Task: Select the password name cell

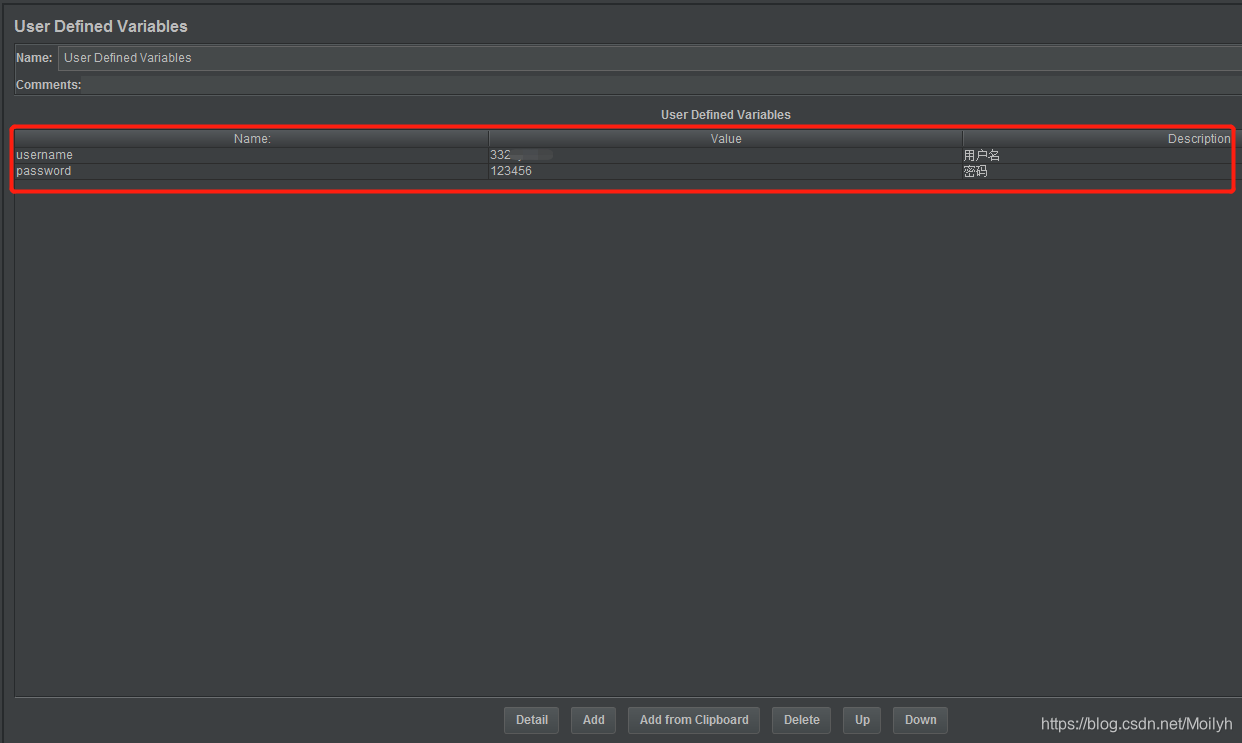Action: (x=251, y=171)
